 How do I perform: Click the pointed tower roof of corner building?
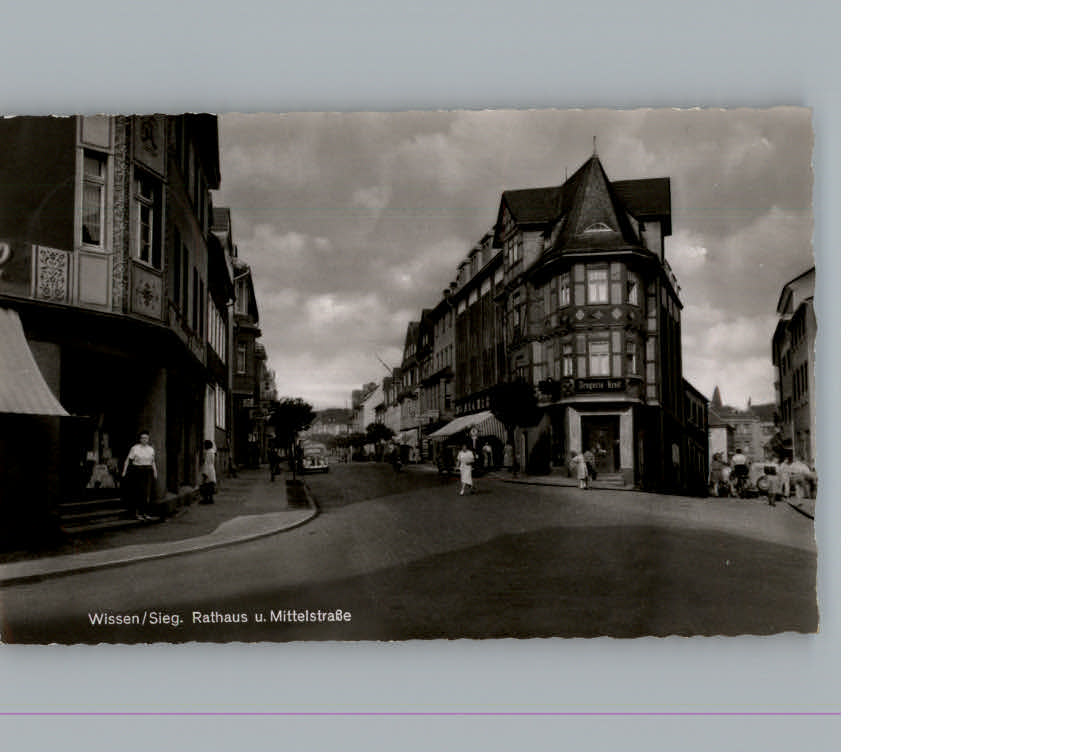(x=590, y=207)
